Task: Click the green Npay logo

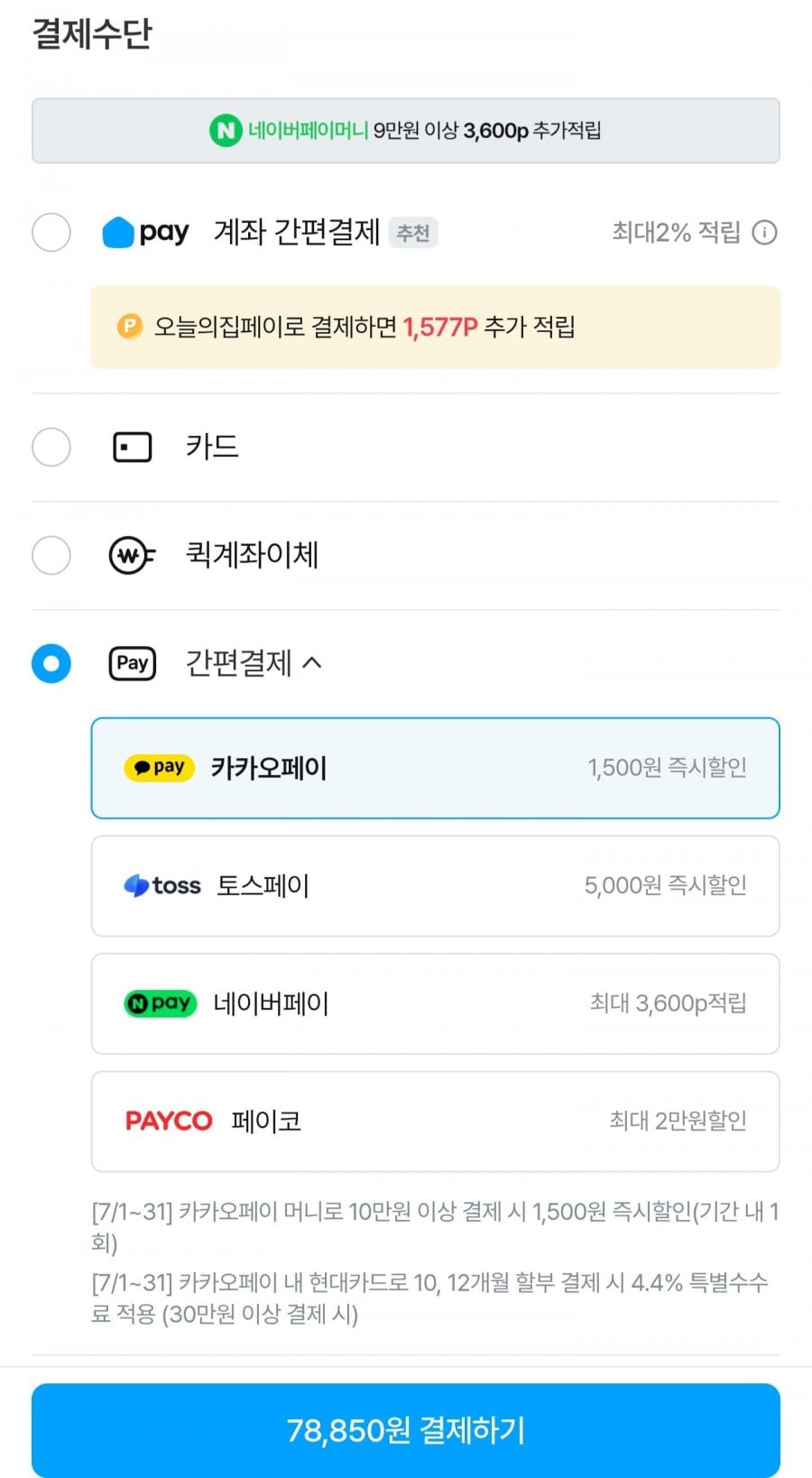Action: pyautogui.click(x=160, y=1003)
